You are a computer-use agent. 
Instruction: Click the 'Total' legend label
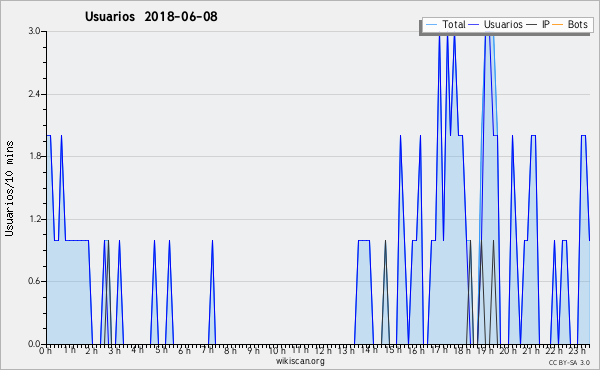click(x=453, y=24)
